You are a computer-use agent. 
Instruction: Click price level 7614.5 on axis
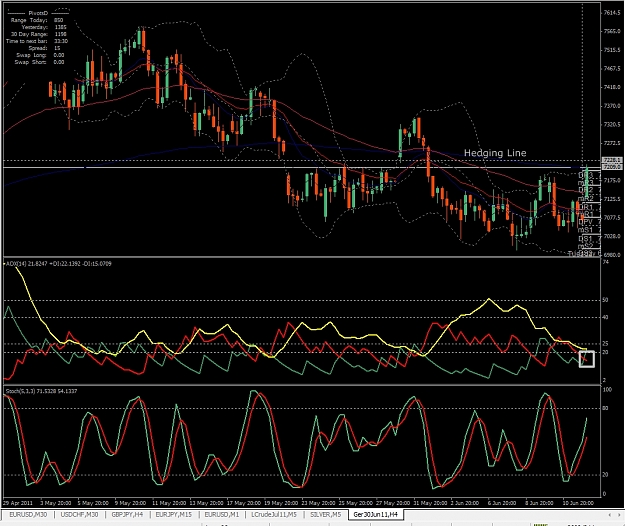tap(612, 13)
